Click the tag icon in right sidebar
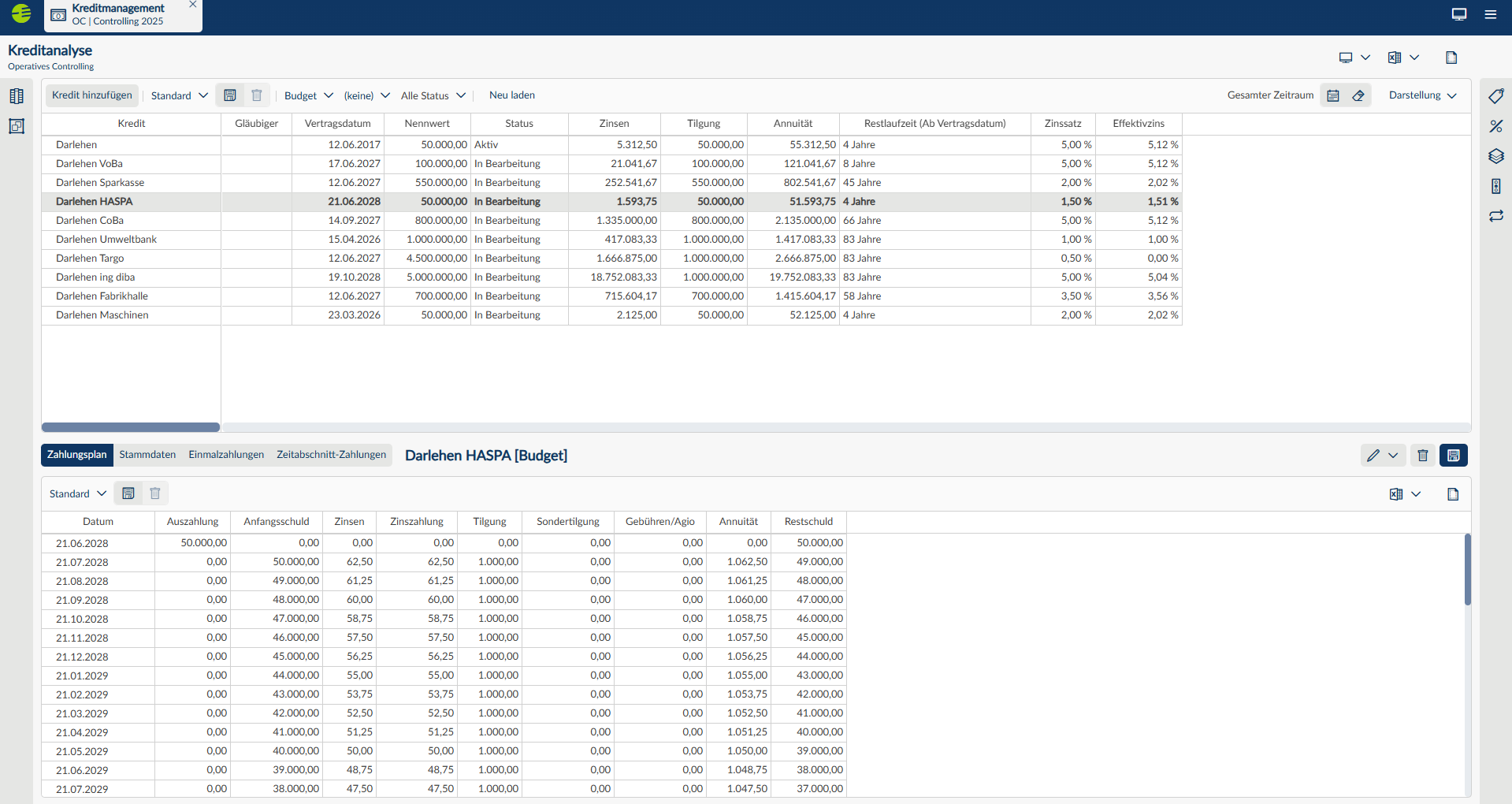Image resolution: width=1512 pixels, height=804 pixels. coord(1495,96)
